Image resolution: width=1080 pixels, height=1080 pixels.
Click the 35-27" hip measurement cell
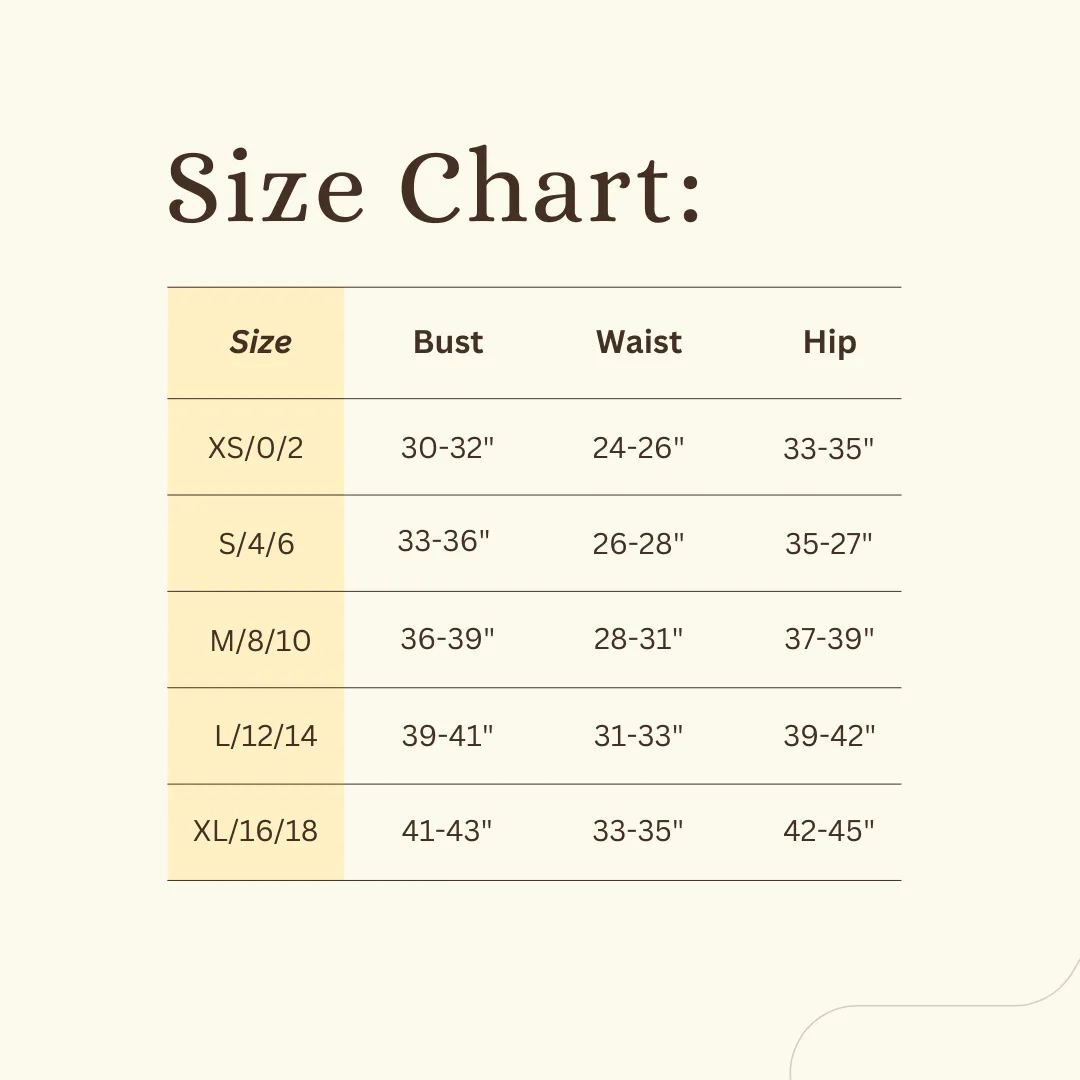pyautogui.click(x=829, y=543)
